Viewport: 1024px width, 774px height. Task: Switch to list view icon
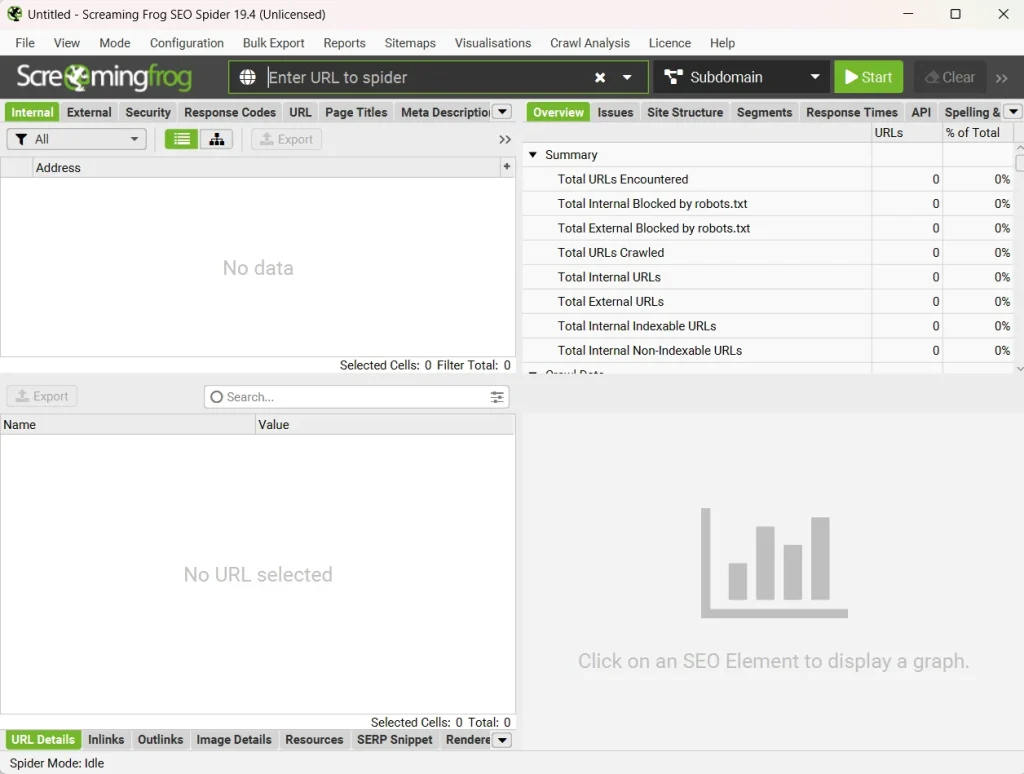[x=182, y=139]
